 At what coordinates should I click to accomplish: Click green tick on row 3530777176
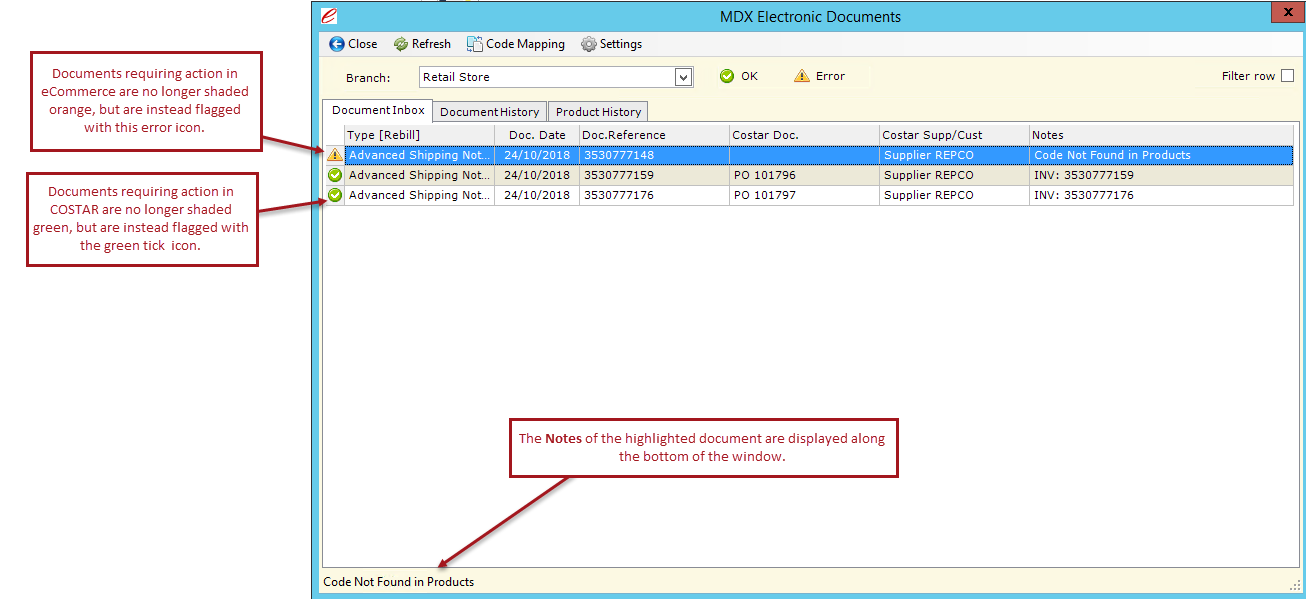point(334,195)
